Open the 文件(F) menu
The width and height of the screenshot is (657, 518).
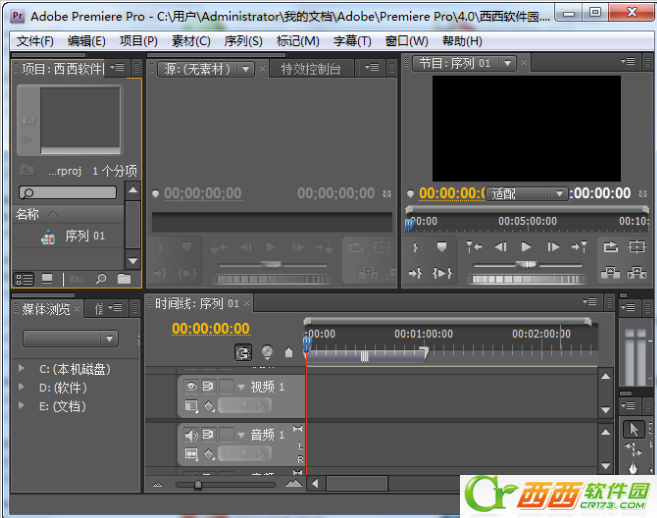click(x=35, y=41)
